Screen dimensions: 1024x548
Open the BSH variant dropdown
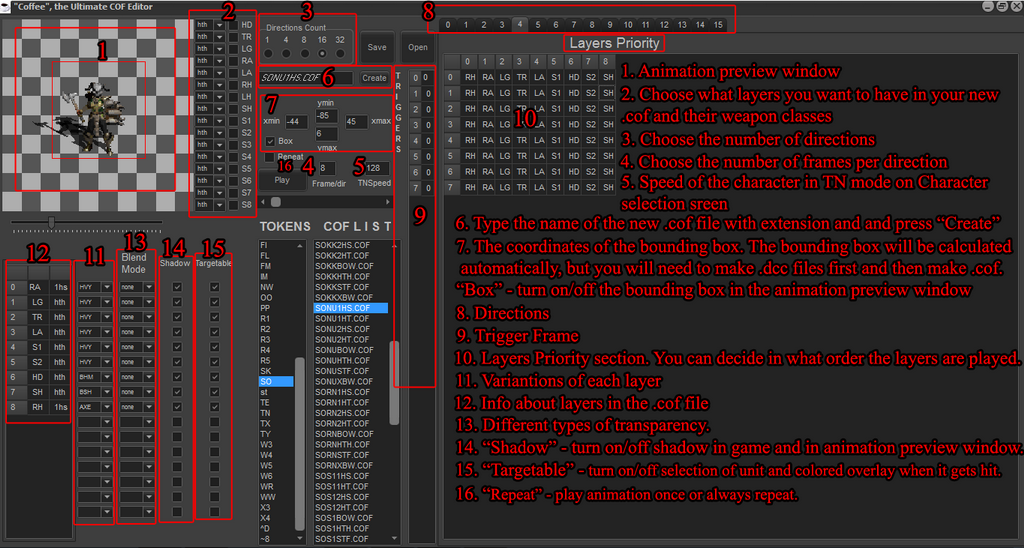107,392
